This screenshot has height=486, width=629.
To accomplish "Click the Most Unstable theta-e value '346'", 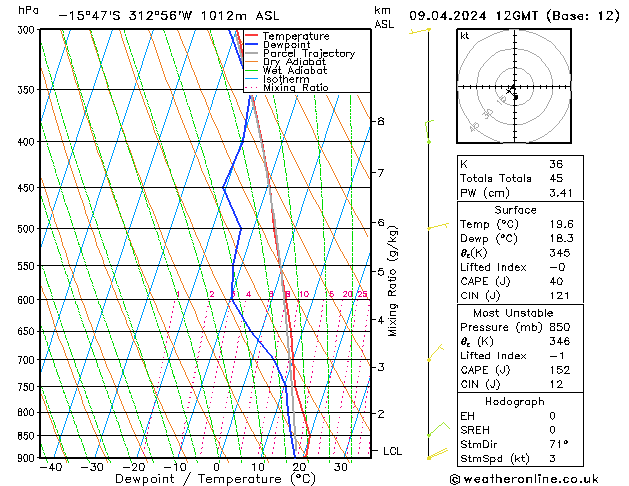I will point(560,342).
